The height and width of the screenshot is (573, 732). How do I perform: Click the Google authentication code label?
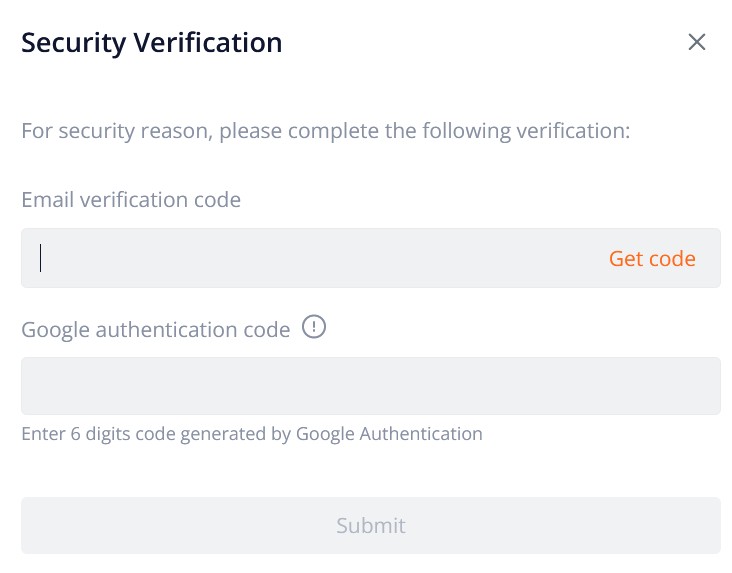(x=156, y=330)
